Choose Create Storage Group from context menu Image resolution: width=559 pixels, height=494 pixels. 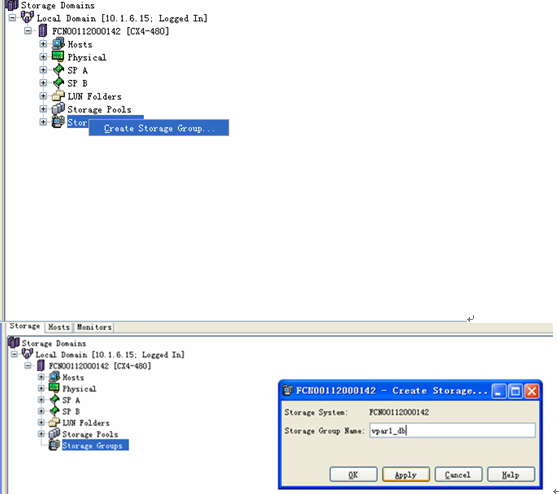159,128
